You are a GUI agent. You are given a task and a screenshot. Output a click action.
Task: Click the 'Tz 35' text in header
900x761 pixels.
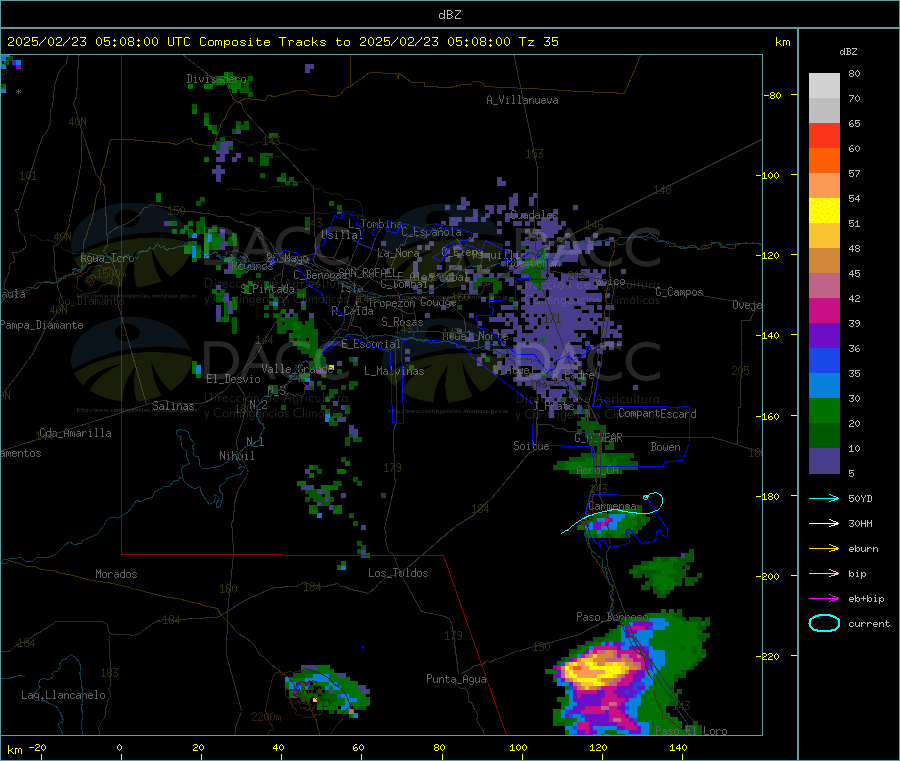[538, 41]
